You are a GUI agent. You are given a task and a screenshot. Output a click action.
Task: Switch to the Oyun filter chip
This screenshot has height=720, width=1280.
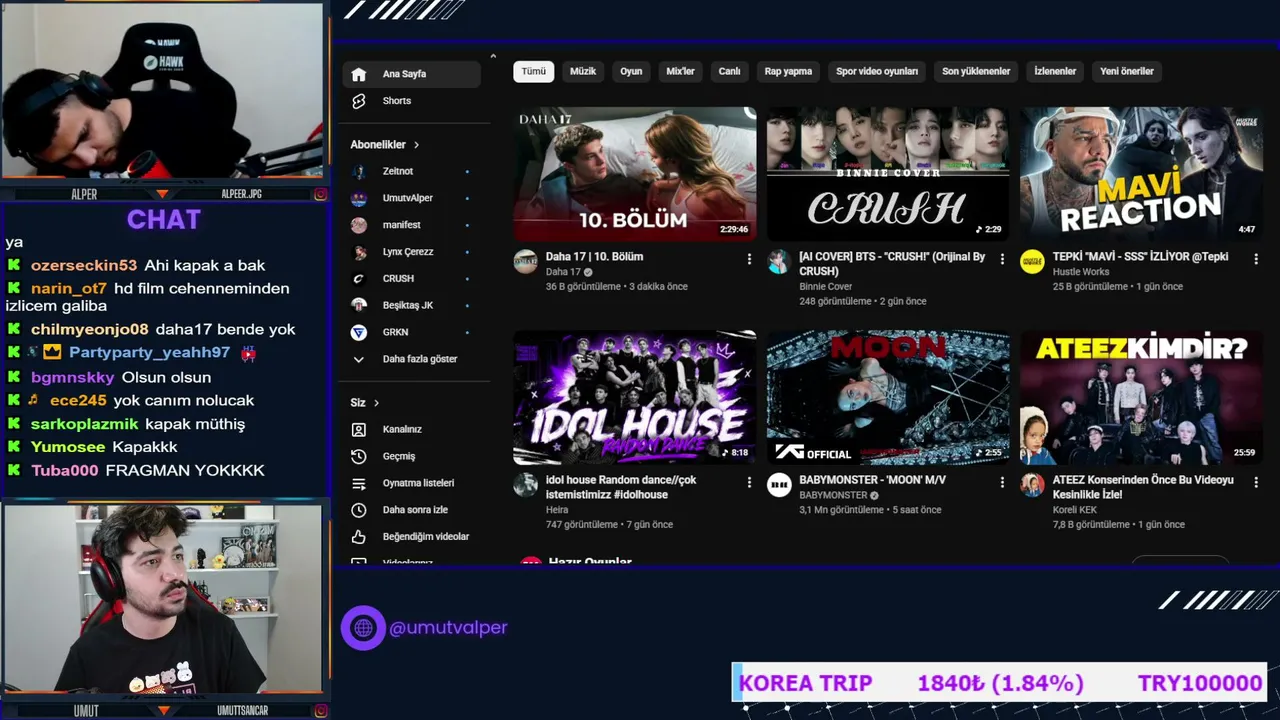tap(631, 71)
